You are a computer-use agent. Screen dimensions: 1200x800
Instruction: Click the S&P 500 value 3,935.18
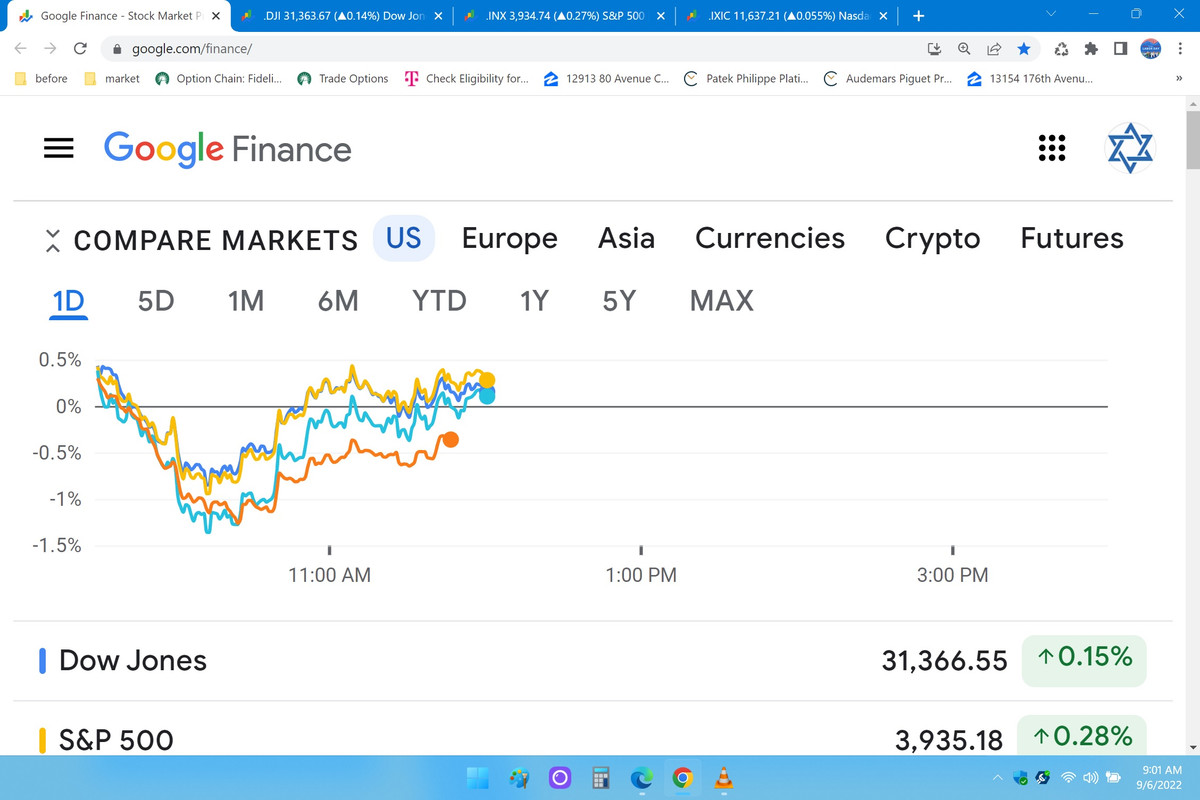(x=949, y=740)
